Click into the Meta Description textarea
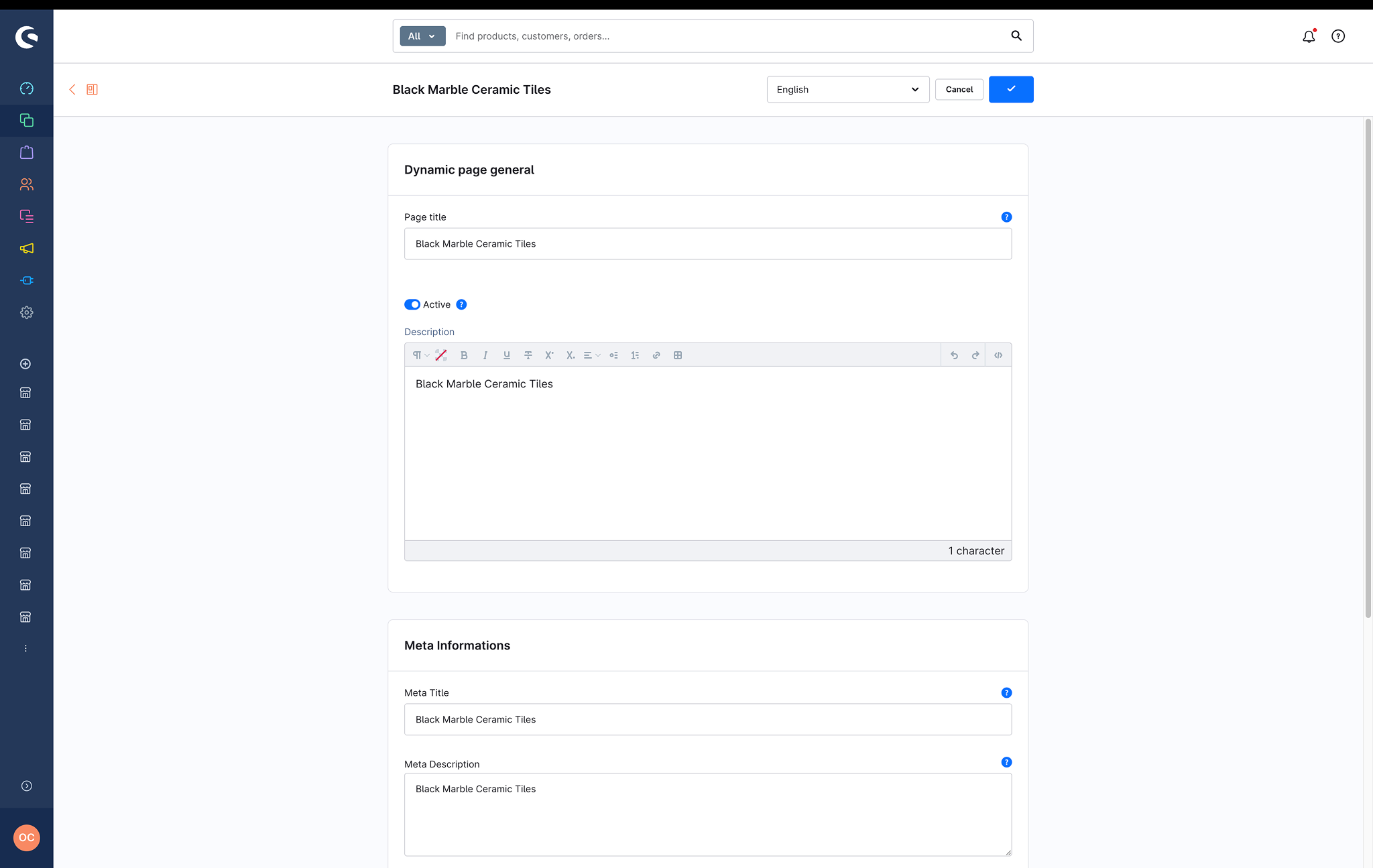 pos(708,814)
